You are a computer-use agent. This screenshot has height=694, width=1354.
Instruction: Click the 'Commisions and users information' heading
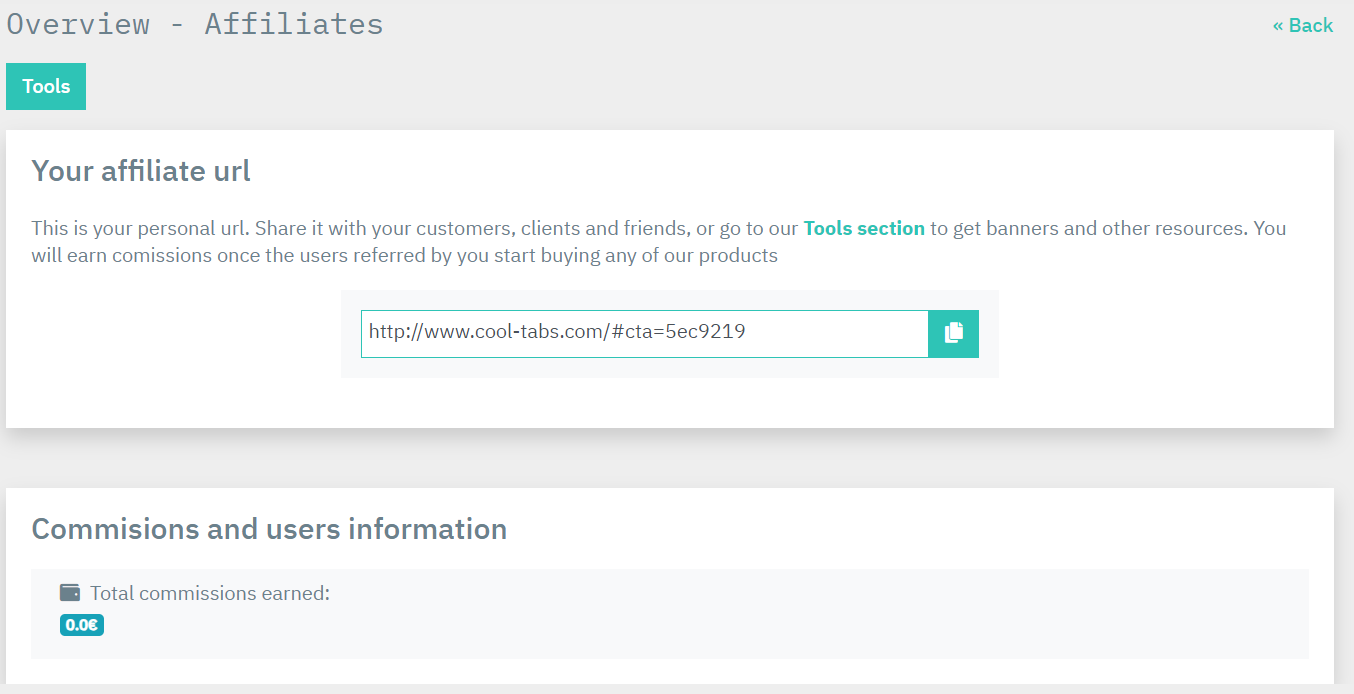(x=269, y=529)
